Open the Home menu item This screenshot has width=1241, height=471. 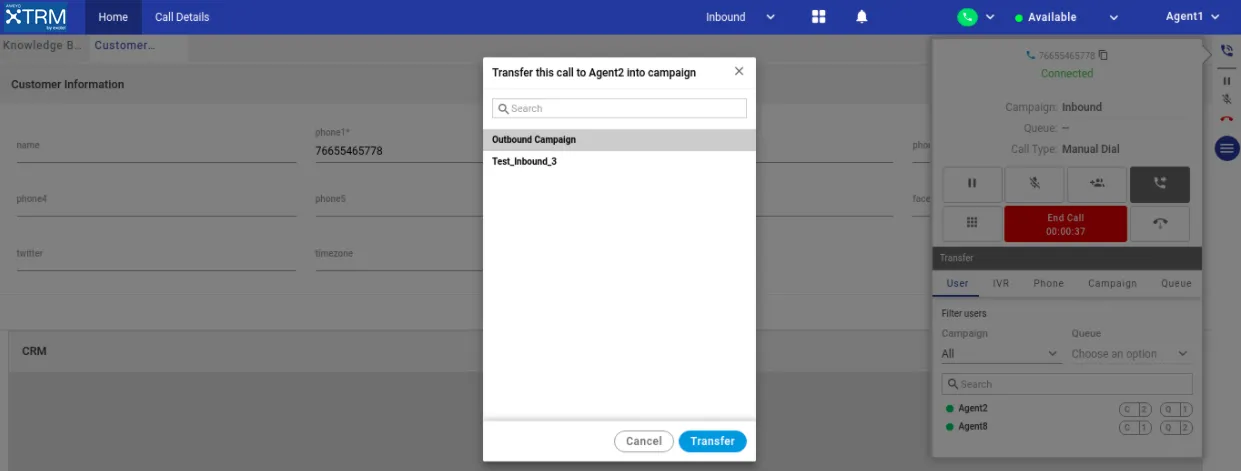(113, 17)
